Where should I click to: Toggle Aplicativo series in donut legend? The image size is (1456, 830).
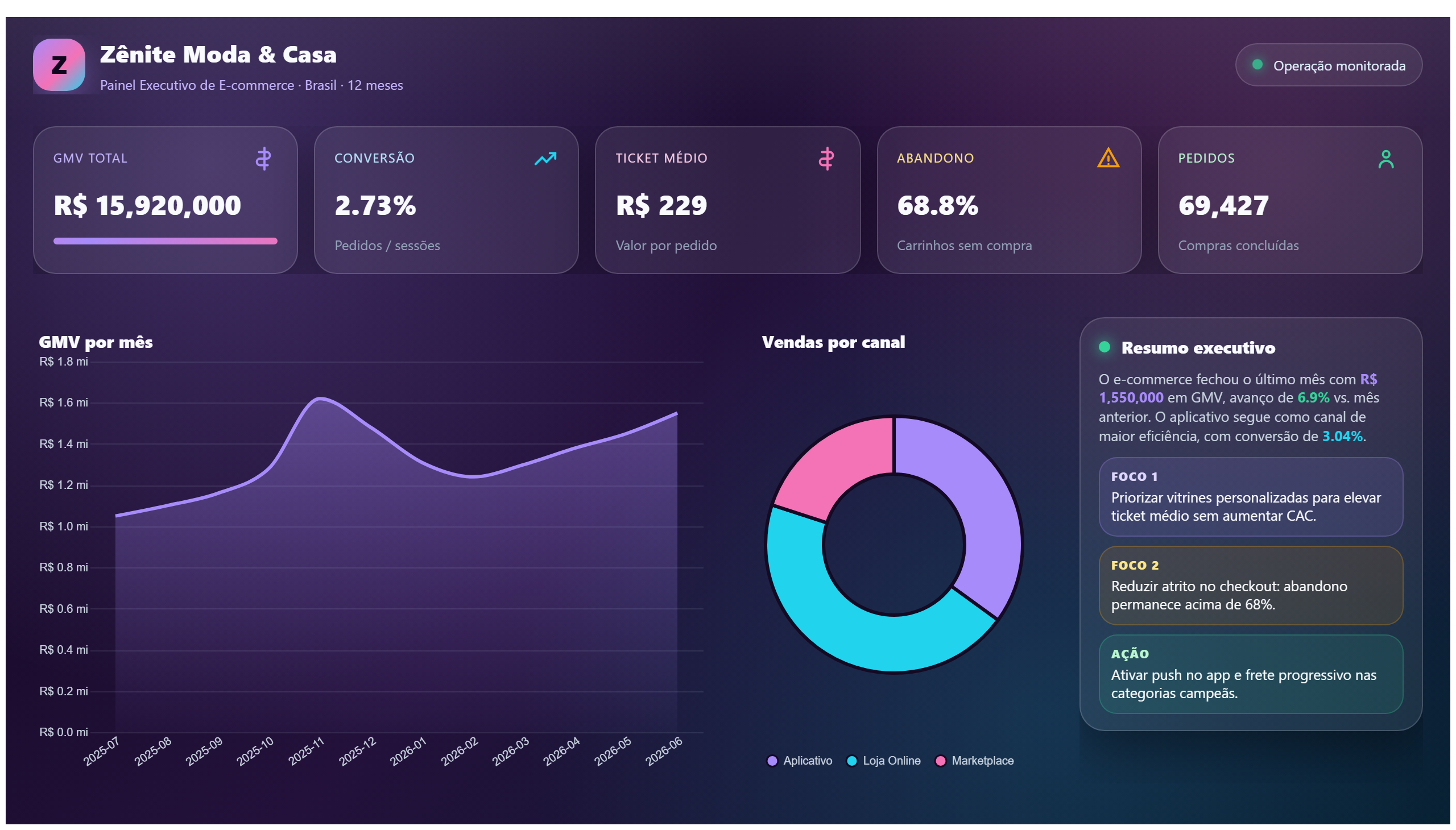[799, 761]
